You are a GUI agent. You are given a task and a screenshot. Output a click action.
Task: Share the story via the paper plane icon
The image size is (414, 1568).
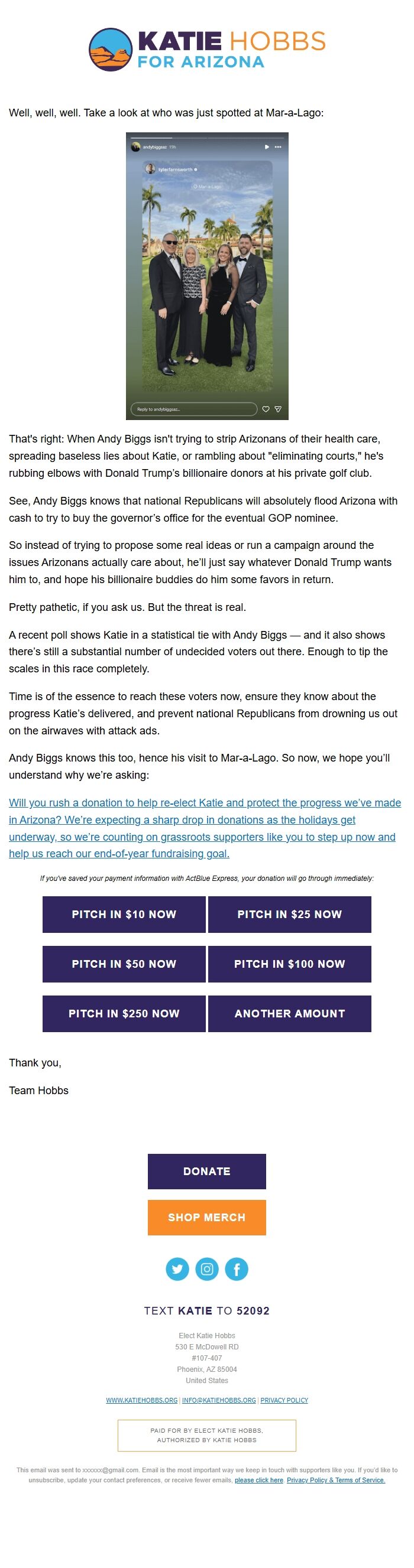click(277, 409)
